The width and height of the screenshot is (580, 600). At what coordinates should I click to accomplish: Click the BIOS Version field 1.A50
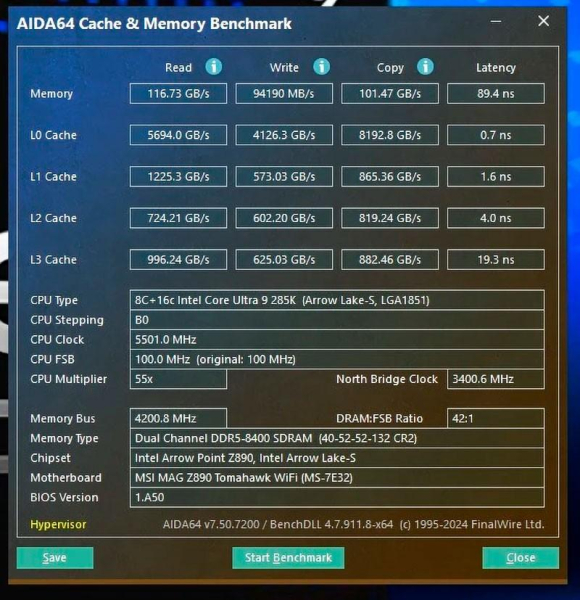(x=337, y=497)
